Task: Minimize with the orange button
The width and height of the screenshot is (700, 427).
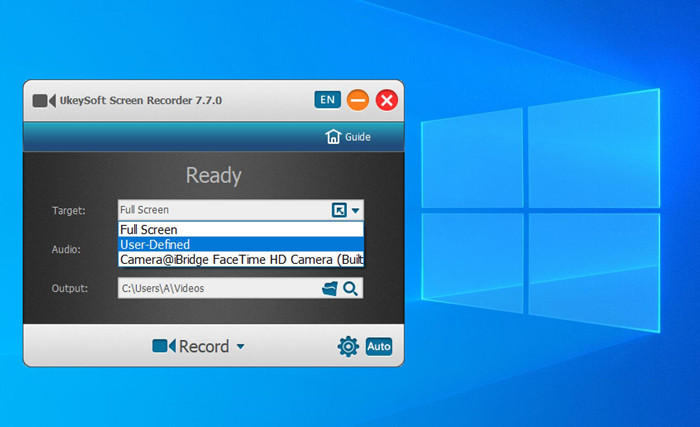Action: coord(358,100)
